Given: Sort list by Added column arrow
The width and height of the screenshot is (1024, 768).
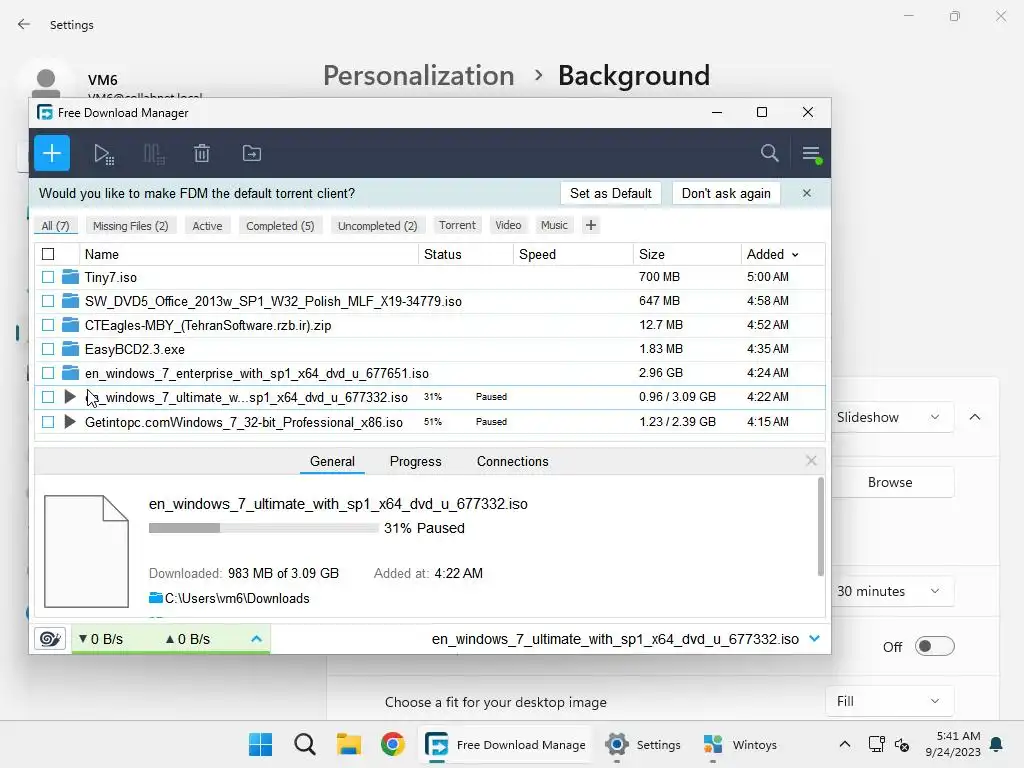Looking at the screenshot, I should [795, 255].
